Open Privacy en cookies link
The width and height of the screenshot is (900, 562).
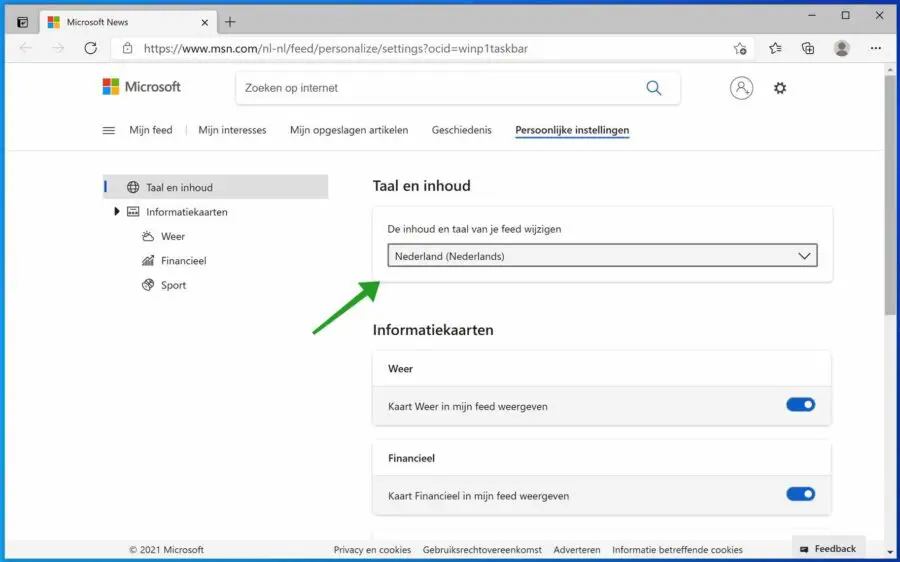(x=373, y=550)
